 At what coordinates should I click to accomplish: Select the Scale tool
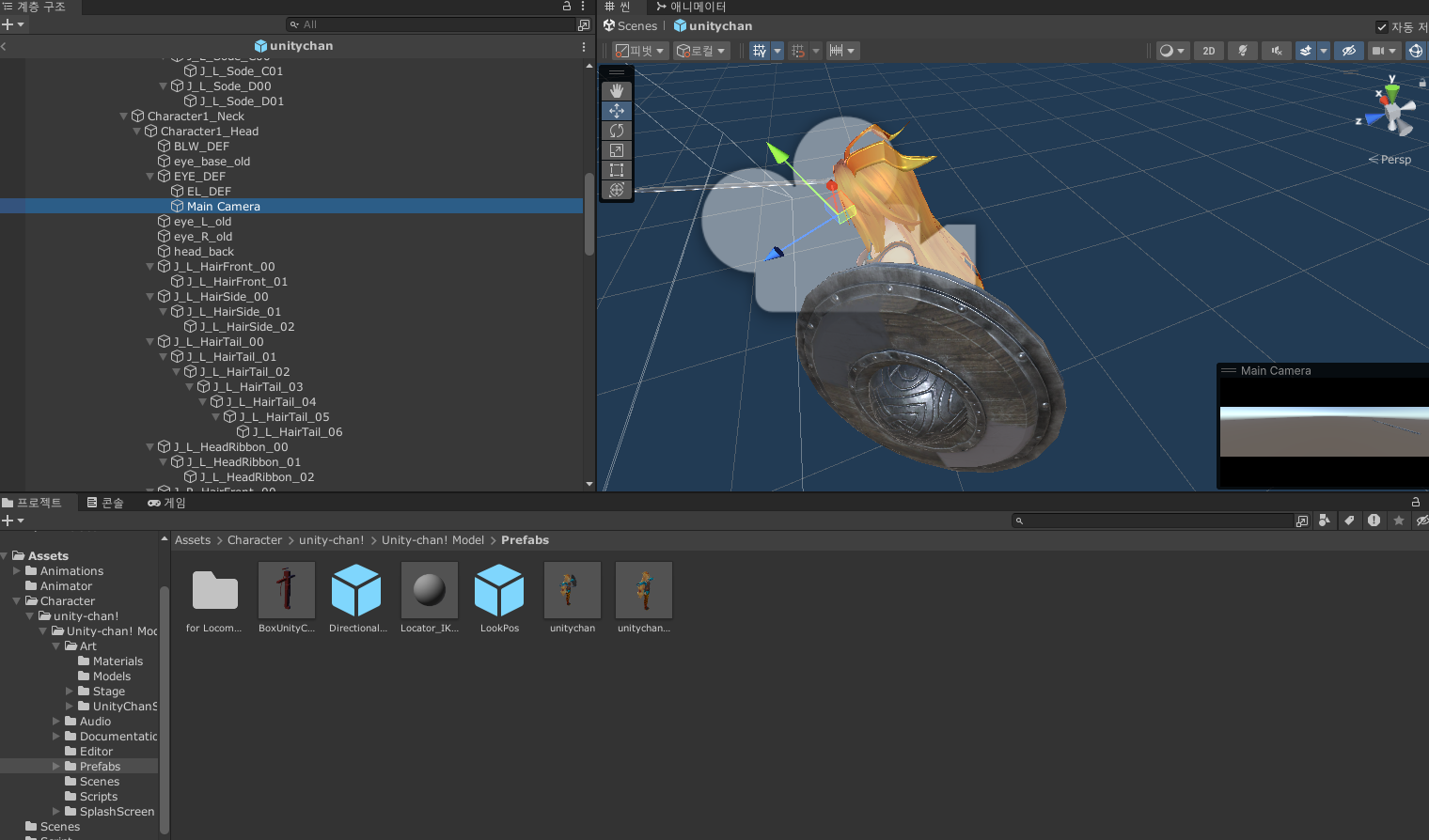[x=617, y=150]
